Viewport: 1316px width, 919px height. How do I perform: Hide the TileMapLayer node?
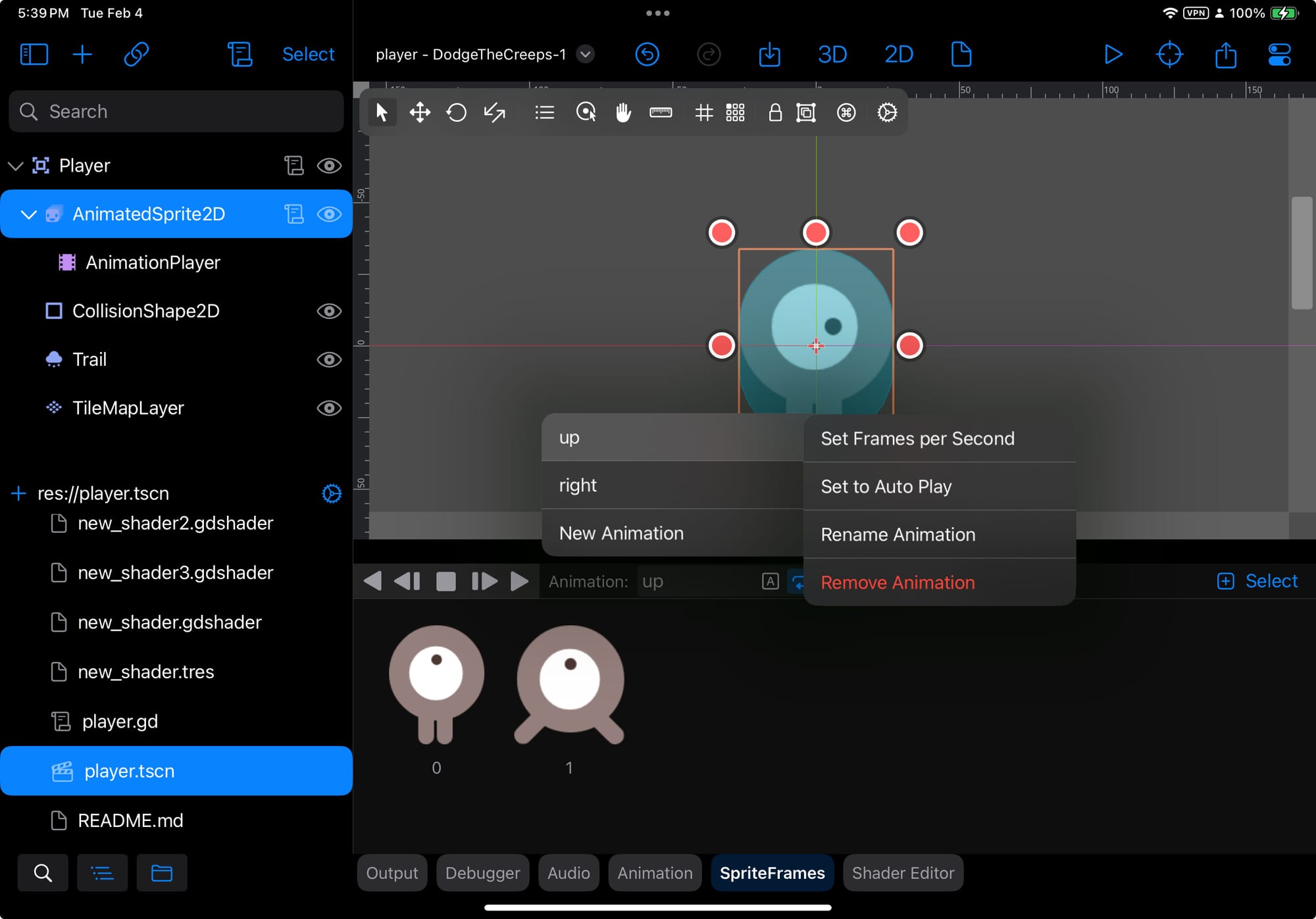329,408
